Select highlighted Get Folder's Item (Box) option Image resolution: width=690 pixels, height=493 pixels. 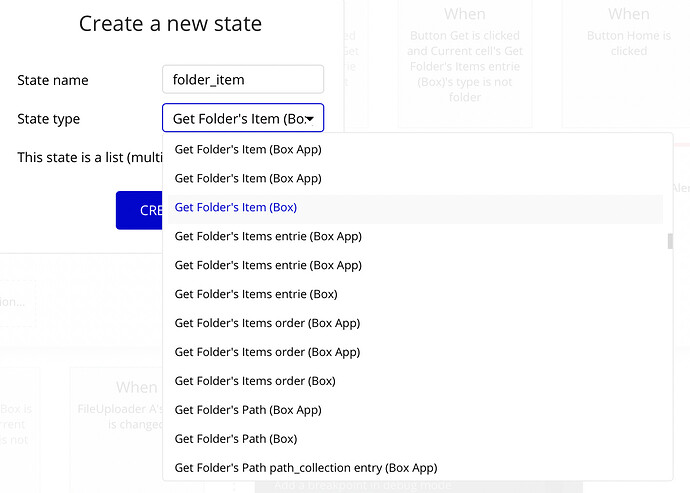tap(415, 207)
